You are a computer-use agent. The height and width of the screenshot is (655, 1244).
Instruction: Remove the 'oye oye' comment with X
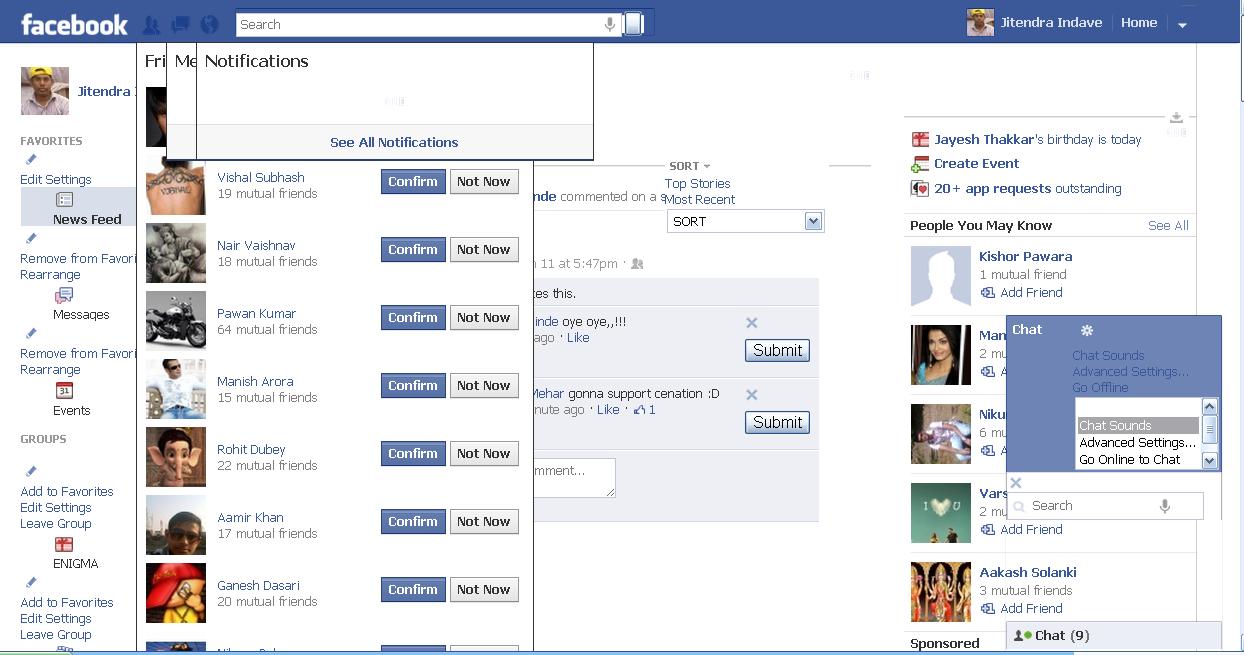point(752,323)
